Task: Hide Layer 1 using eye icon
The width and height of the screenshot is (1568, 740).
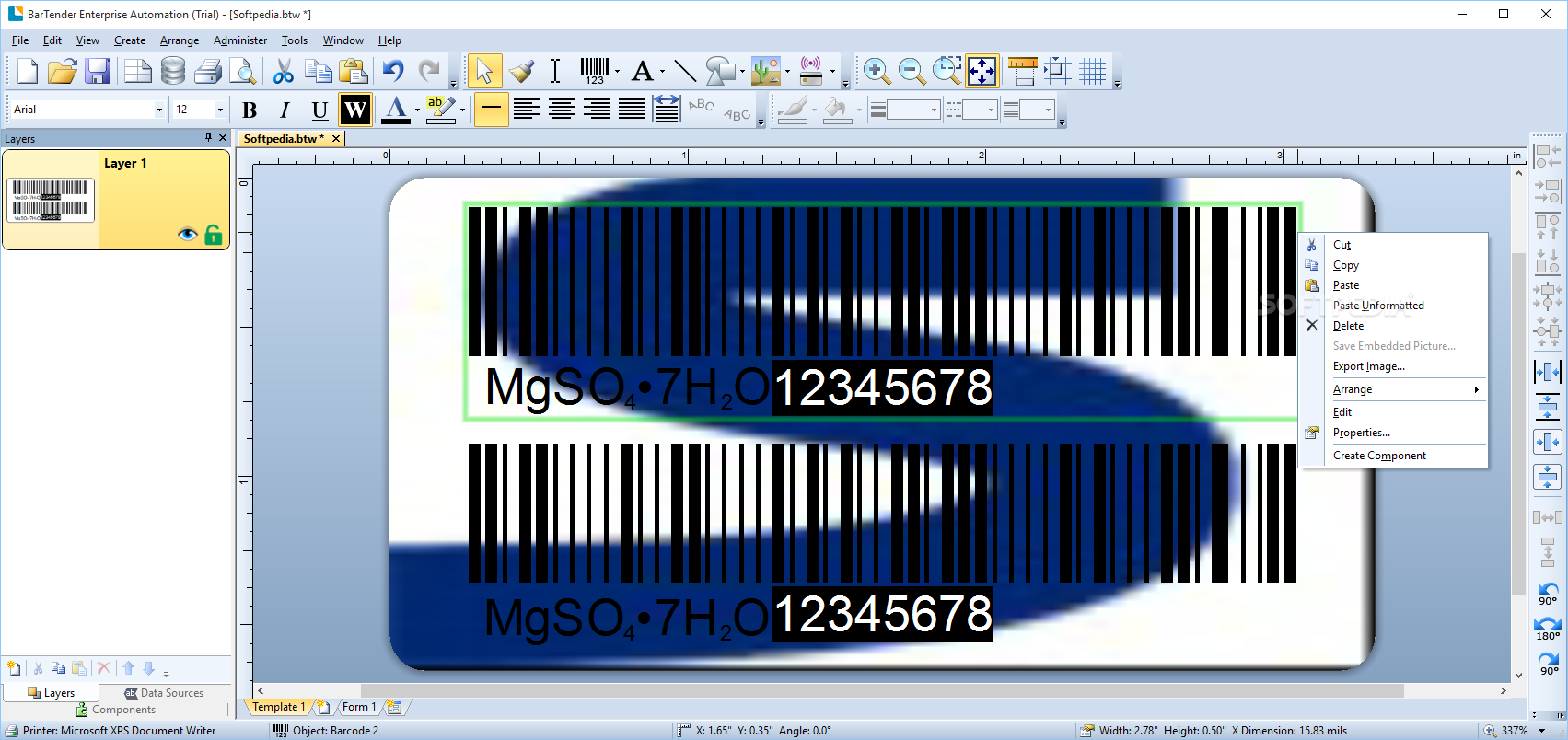Action: click(x=188, y=234)
